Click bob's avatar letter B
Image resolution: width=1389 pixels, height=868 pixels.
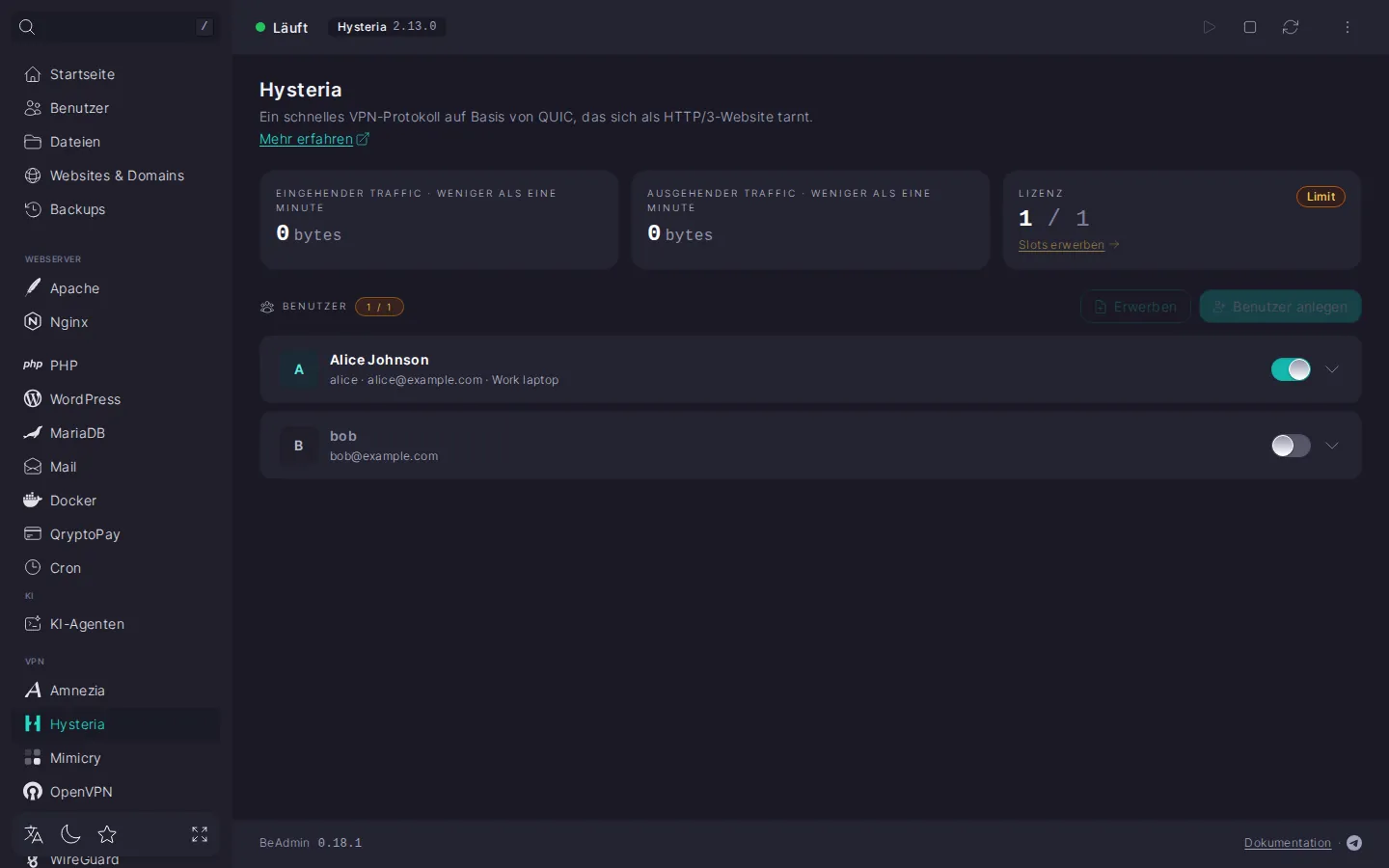pyautogui.click(x=299, y=446)
